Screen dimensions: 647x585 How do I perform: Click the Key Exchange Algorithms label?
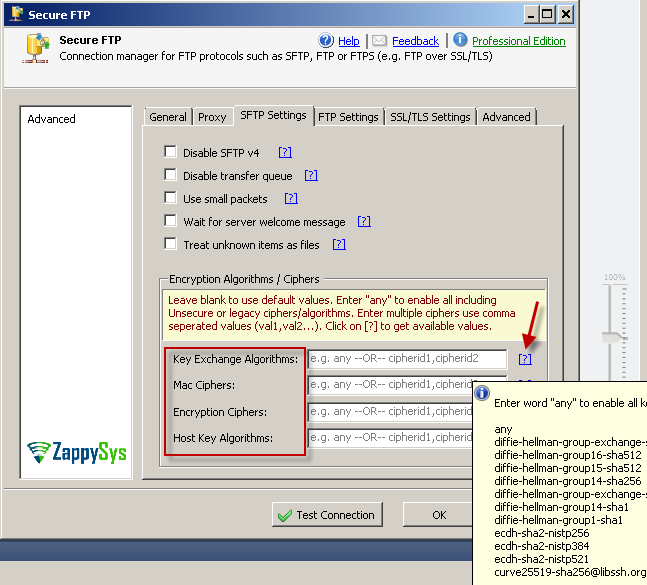(235, 359)
